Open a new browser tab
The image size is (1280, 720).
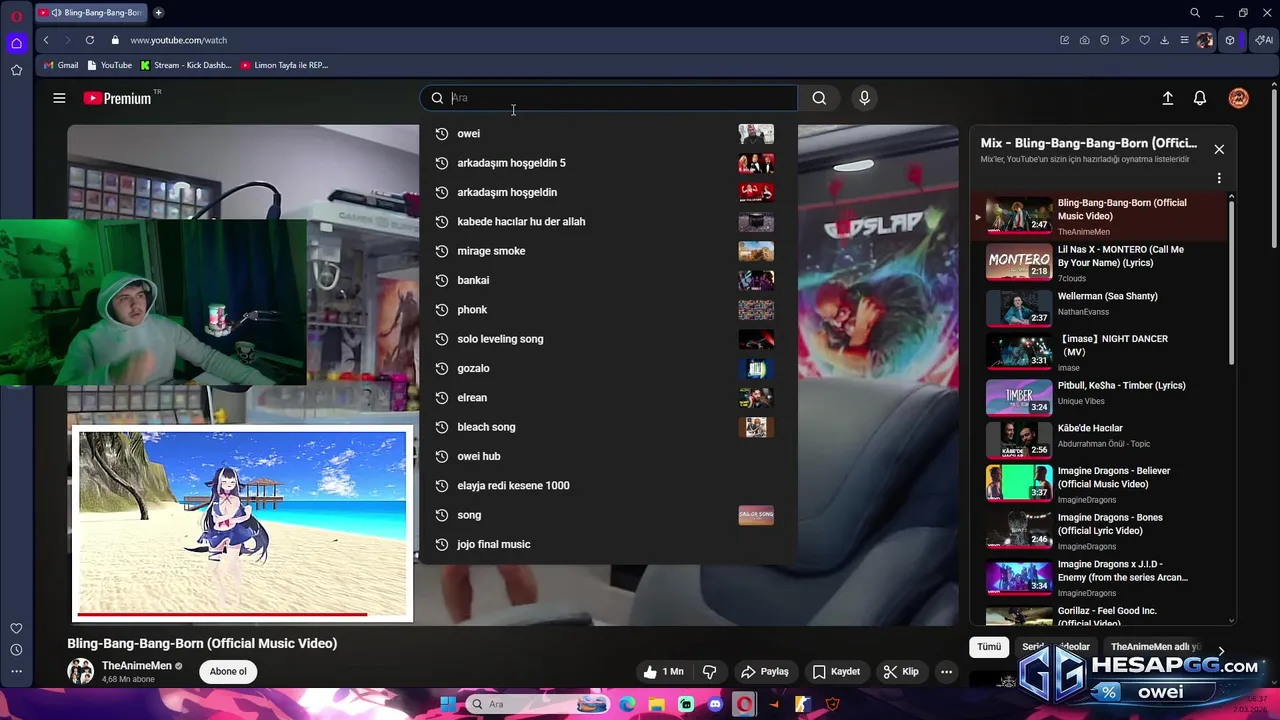click(x=158, y=13)
